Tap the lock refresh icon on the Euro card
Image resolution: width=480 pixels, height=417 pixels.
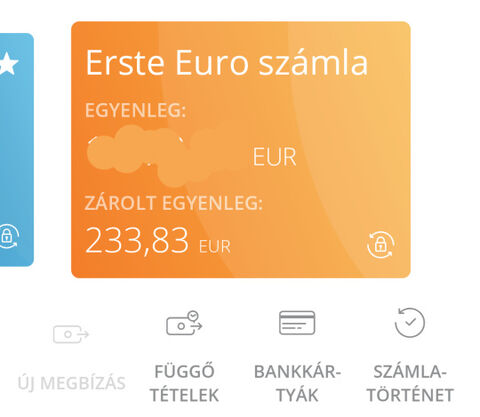[x=381, y=245]
